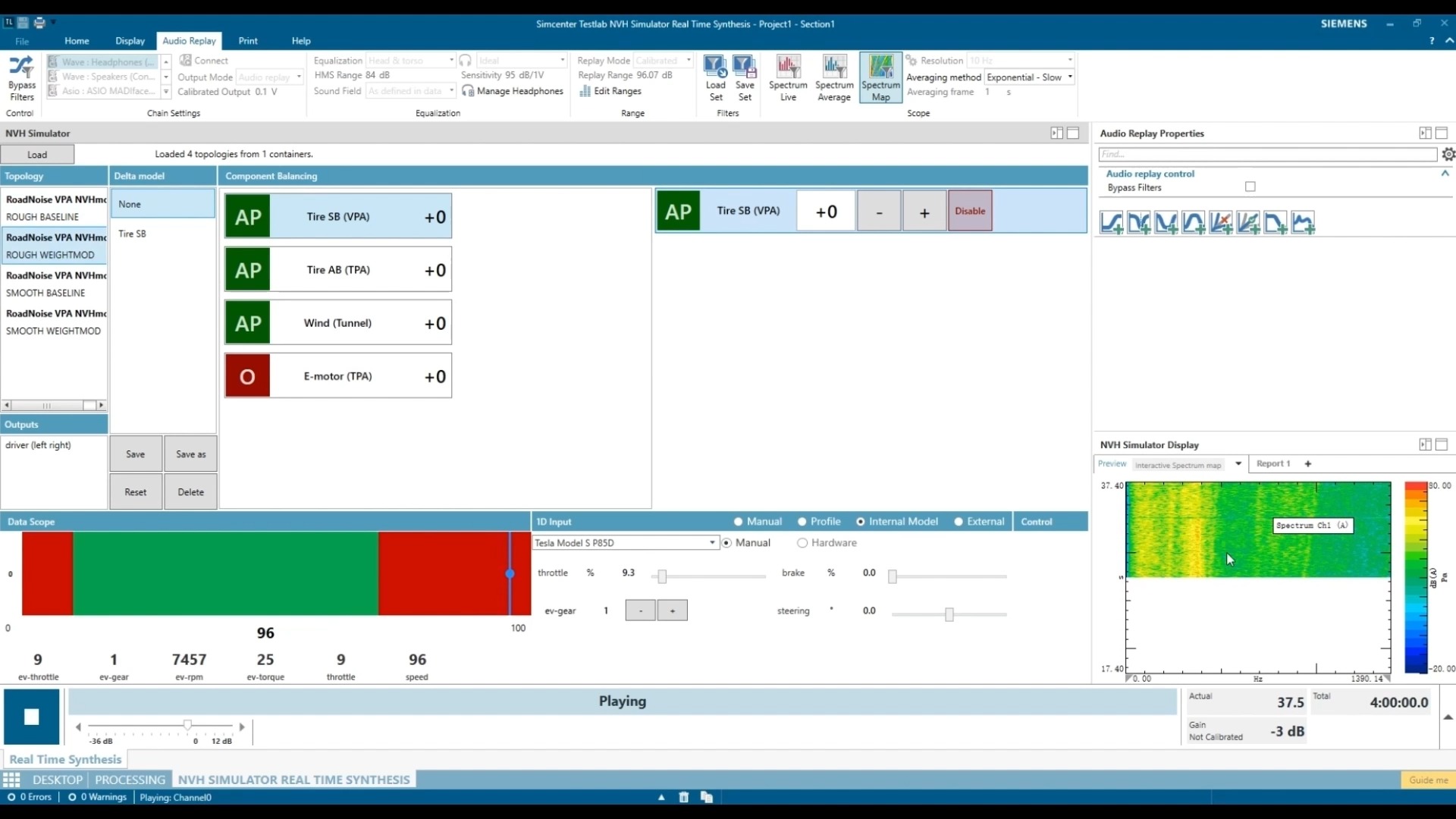Select the Profile 1D input mode
This screenshot has height=819, width=1456.
[802, 522]
